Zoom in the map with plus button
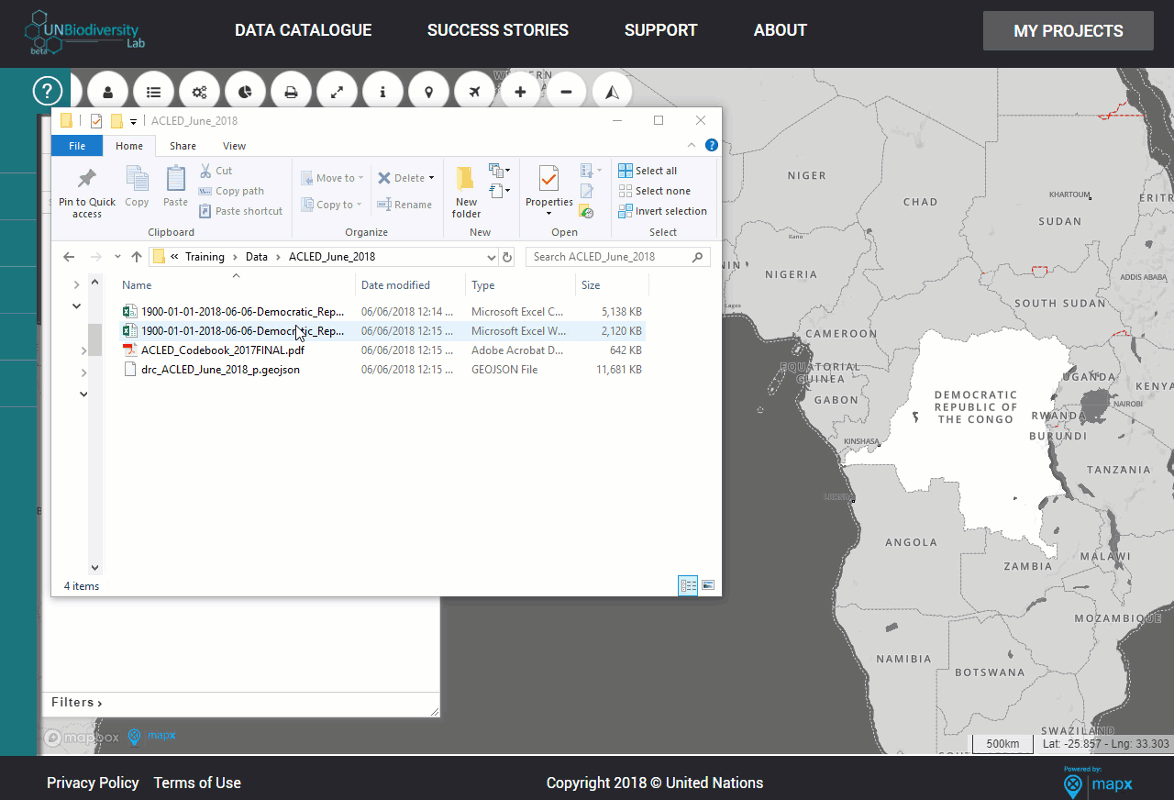The image size is (1174, 800). coord(520,92)
